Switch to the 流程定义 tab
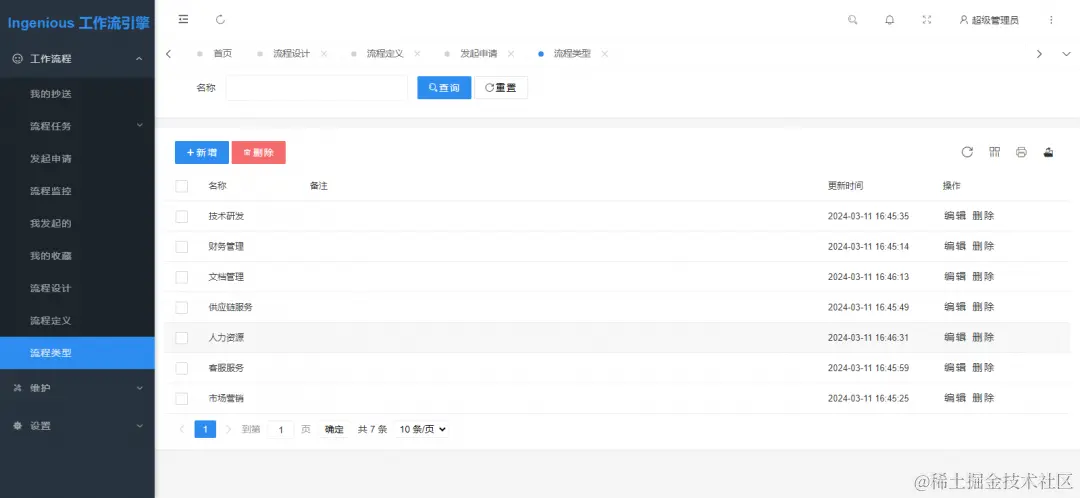The width and height of the screenshot is (1080, 498). coord(385,54)
